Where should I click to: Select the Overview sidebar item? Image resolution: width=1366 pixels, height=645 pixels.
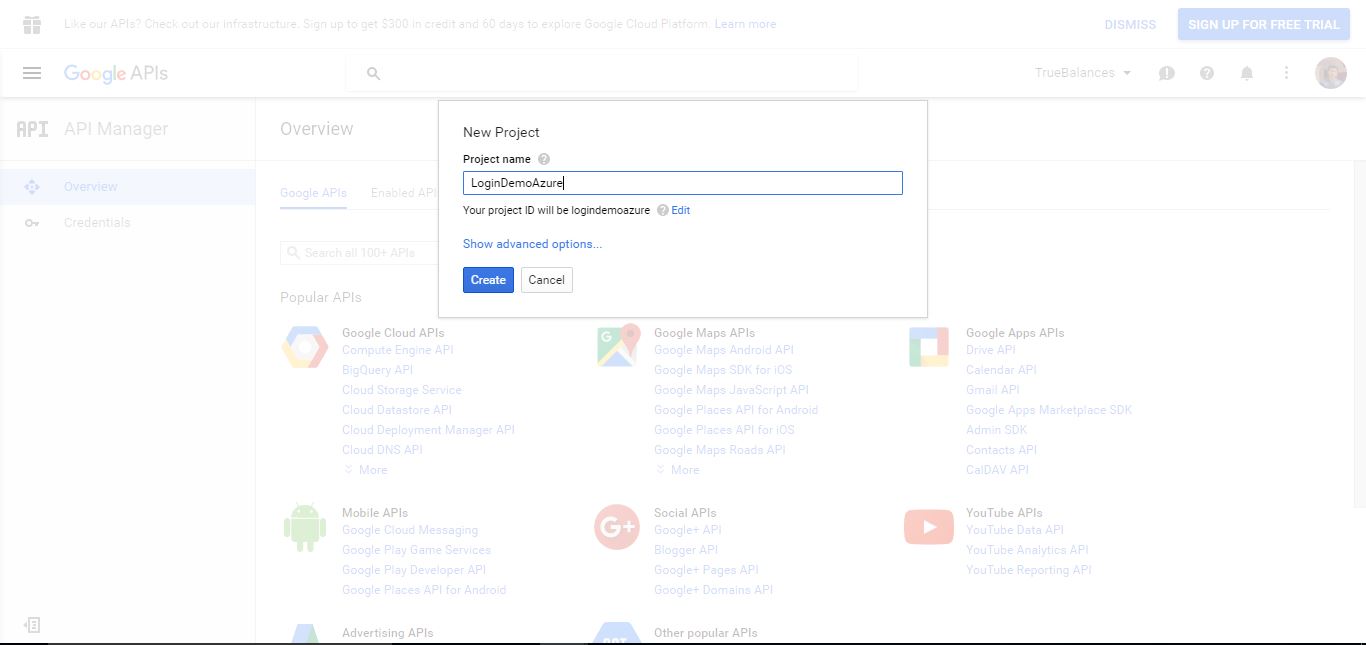[x=128, y=187]
